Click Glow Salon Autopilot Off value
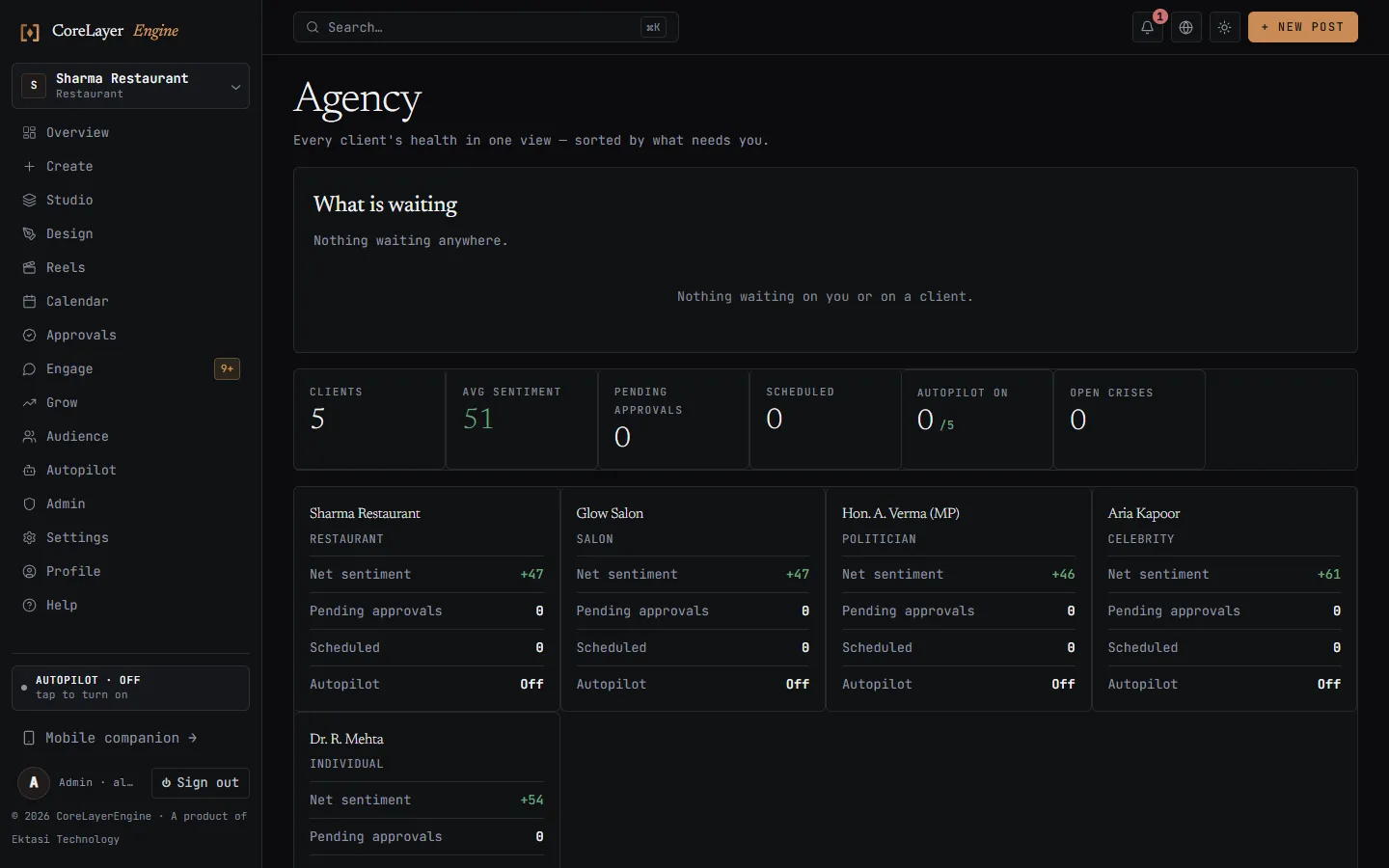 click(x=798, y=684)
